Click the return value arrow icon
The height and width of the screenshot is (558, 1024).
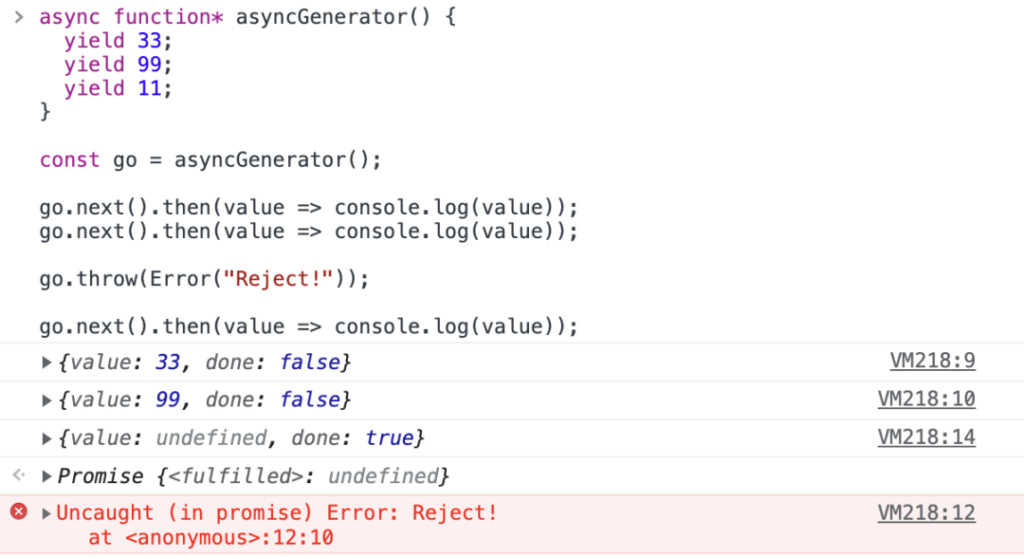click(19, 475)
